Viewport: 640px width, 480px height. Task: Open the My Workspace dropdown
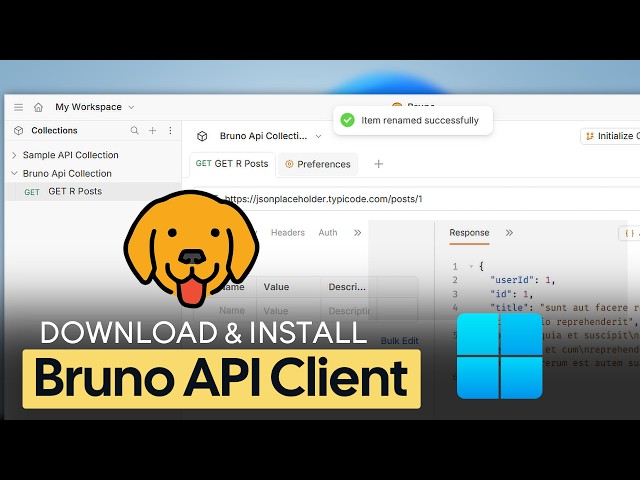[95, 107]
